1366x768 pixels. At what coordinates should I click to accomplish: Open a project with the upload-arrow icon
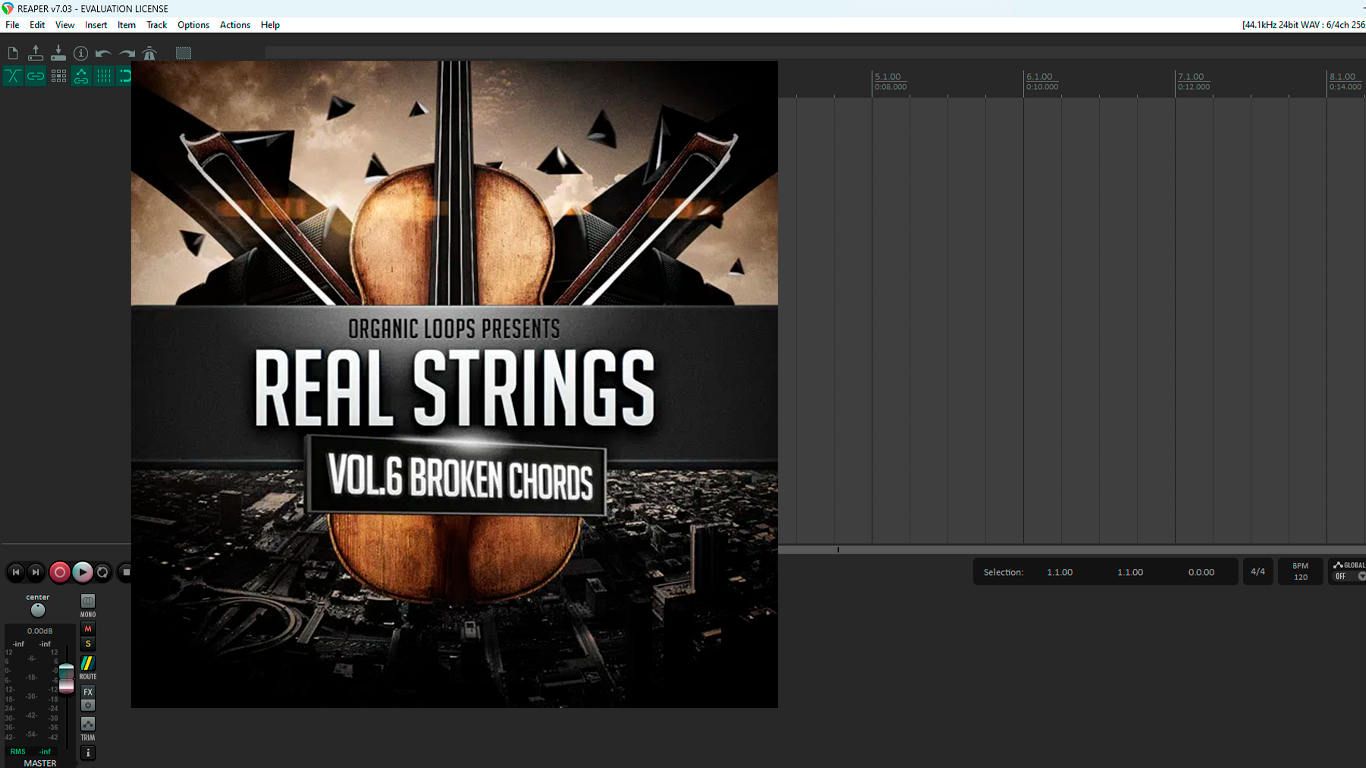click(36, 53)
